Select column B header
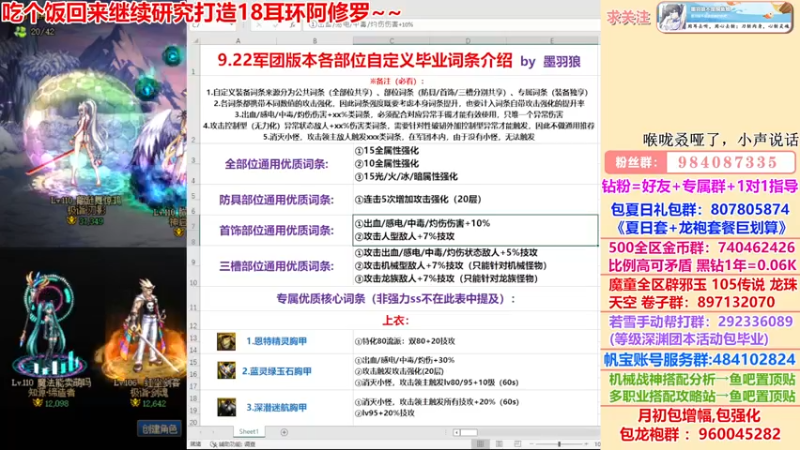The height and width of the screenshot is (450, 800). (314, 41)
